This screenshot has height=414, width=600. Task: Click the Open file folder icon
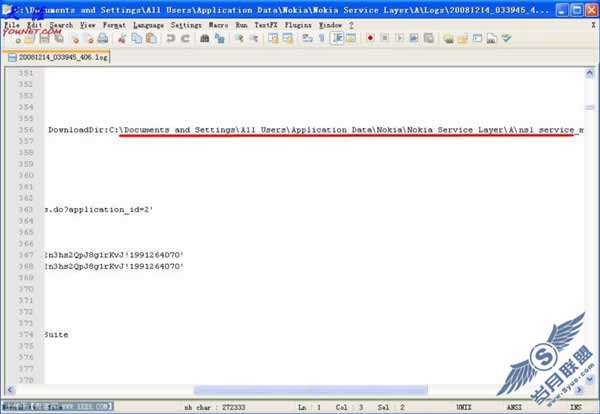click(30, 39)
